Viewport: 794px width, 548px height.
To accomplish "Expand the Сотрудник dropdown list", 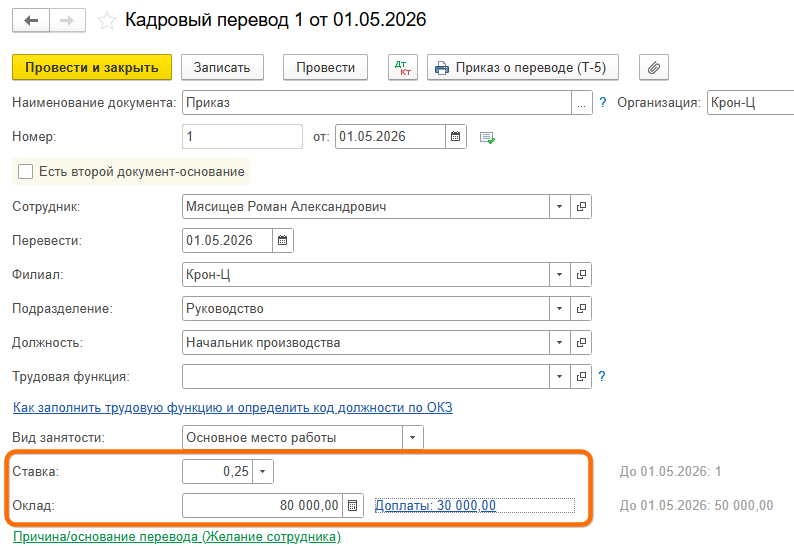I will click(x=560, y=207).
